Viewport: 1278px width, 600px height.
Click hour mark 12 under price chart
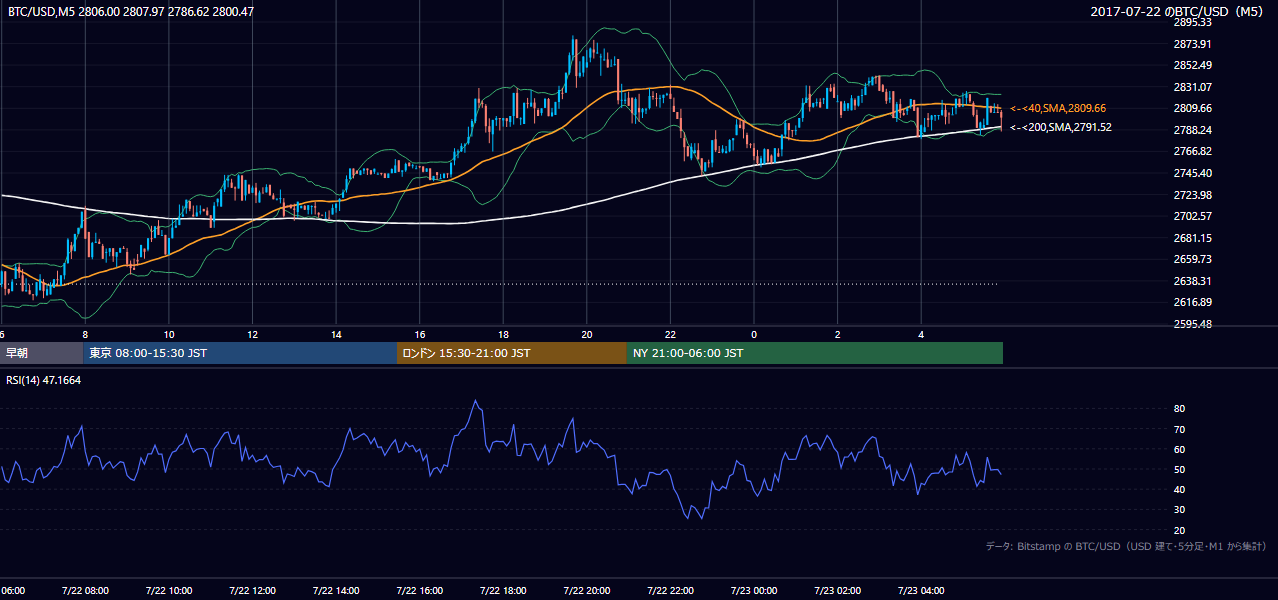click(252, 335)
